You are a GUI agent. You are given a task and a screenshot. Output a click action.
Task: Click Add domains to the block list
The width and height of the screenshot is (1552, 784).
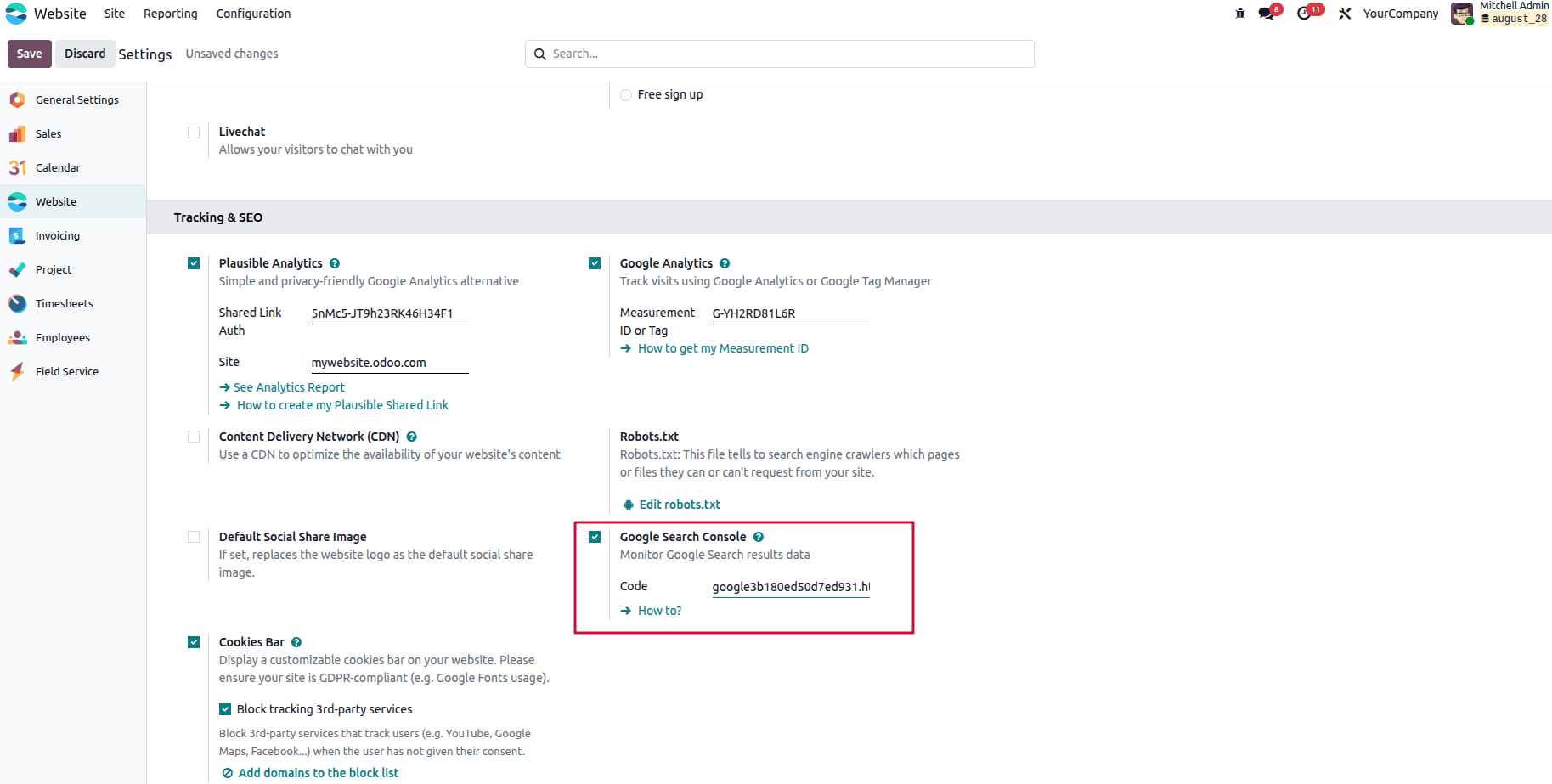pyautogui.click(x=310, y=773)
